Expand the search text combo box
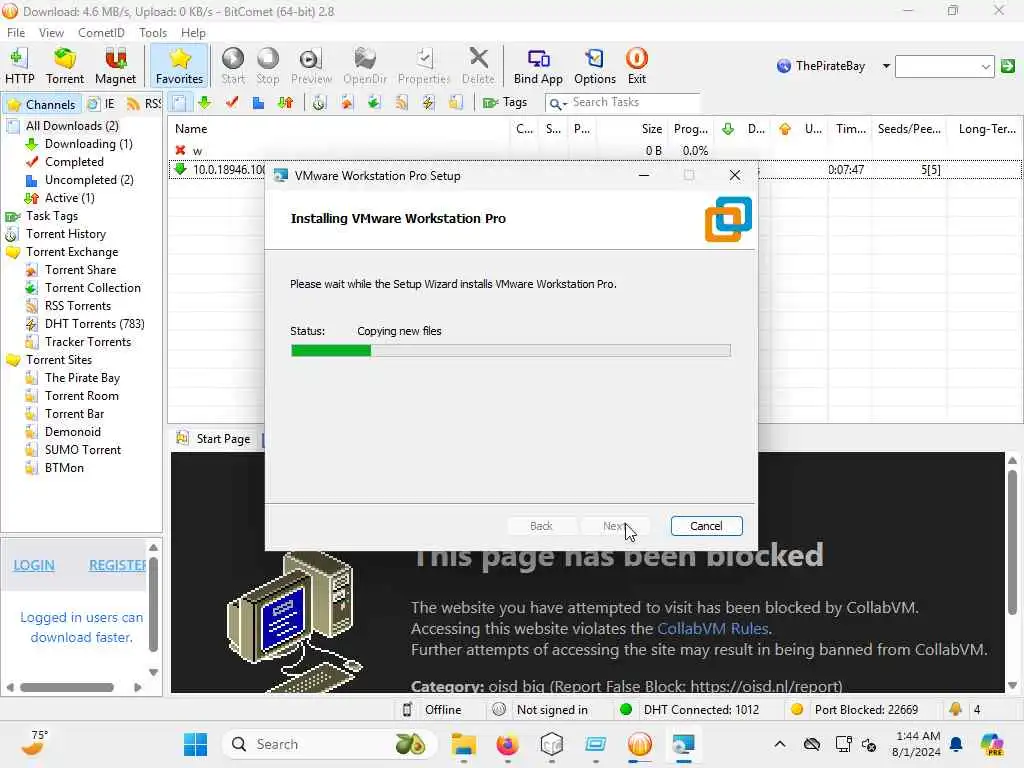 (985, 66)
